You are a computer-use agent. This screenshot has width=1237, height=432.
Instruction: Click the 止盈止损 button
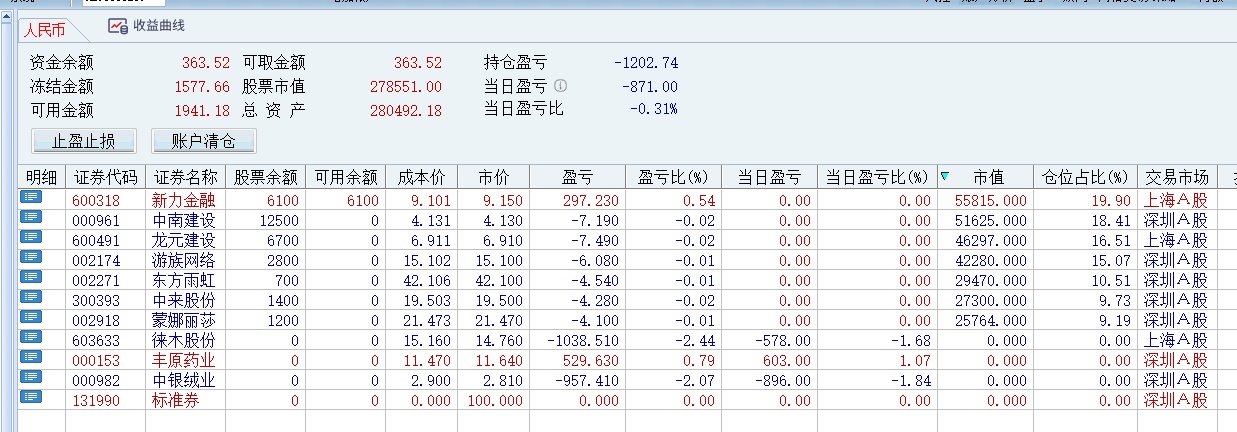[x=84, y=140]
